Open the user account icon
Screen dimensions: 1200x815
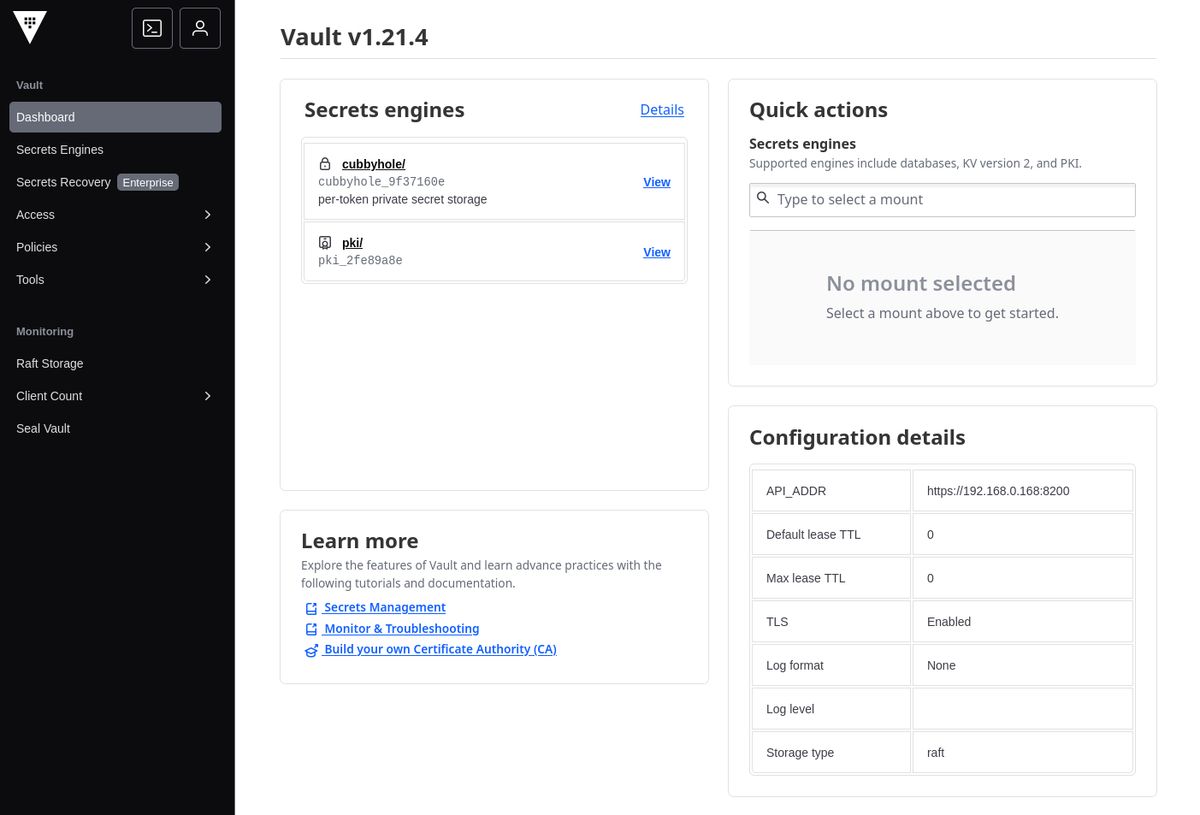(199, 28)
